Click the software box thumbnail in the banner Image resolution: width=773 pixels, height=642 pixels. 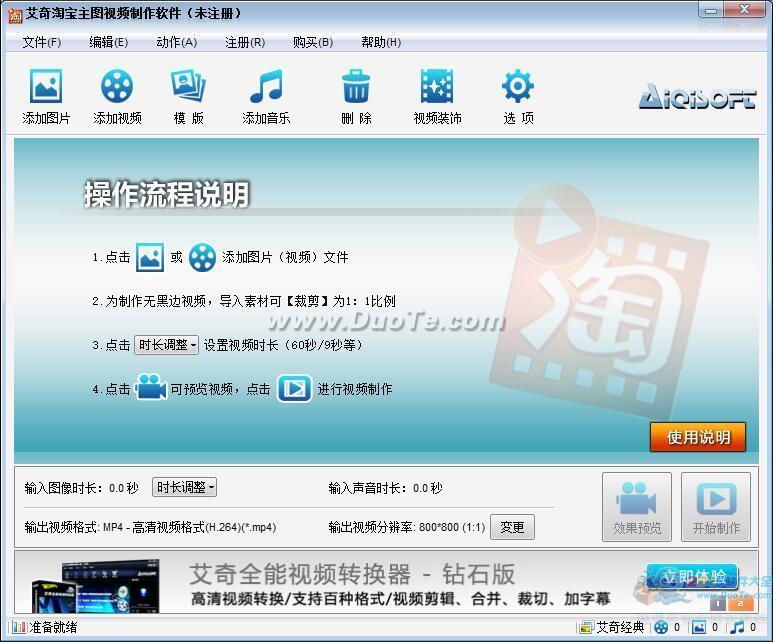click(x=96, y=586)
